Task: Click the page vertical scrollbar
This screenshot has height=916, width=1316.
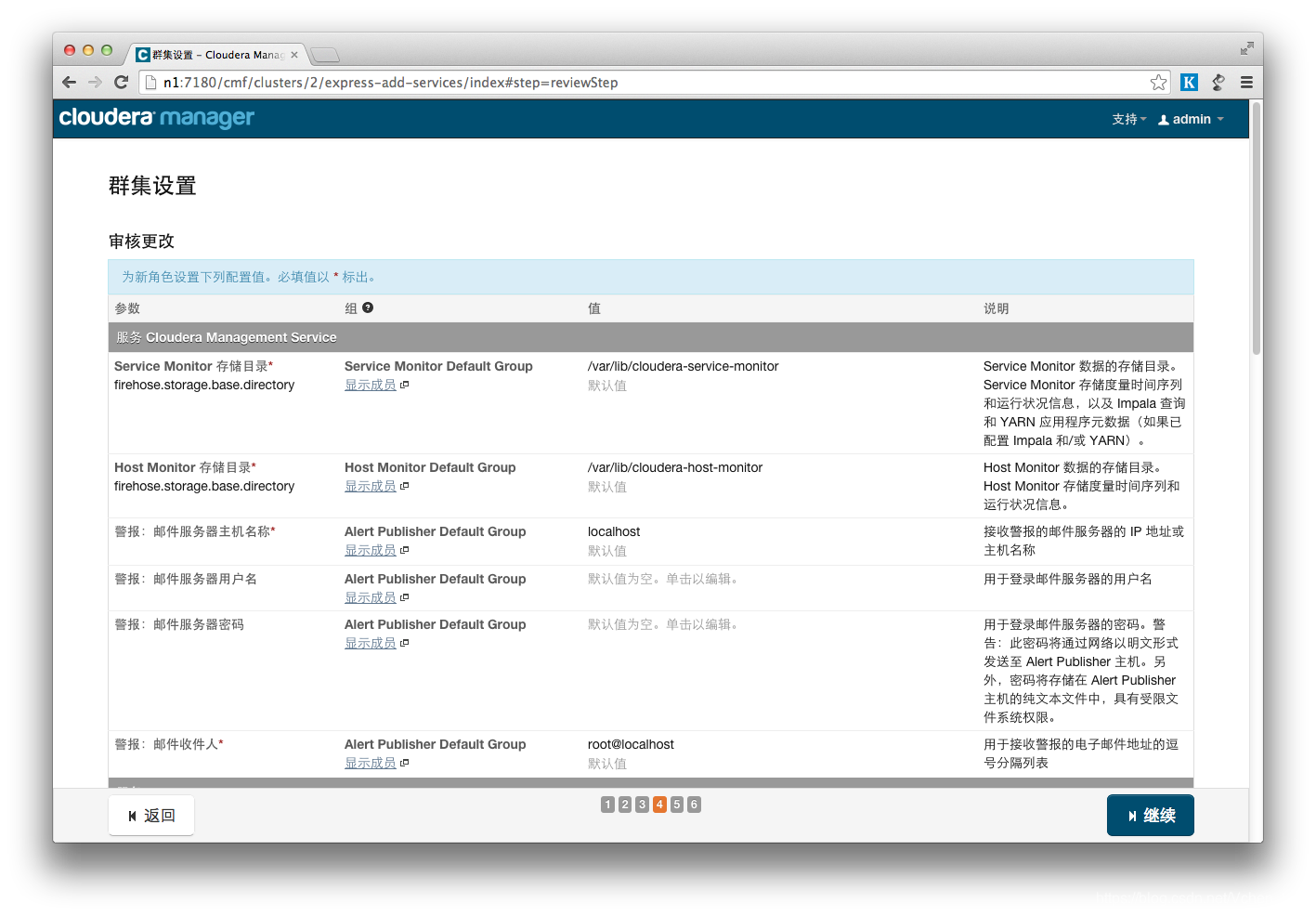Action: coord(1256,228)
